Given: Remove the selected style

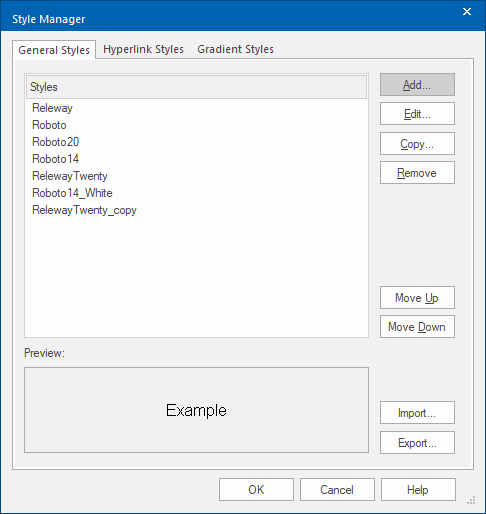Looking at the screenshot, I should (x=417, y=173).
